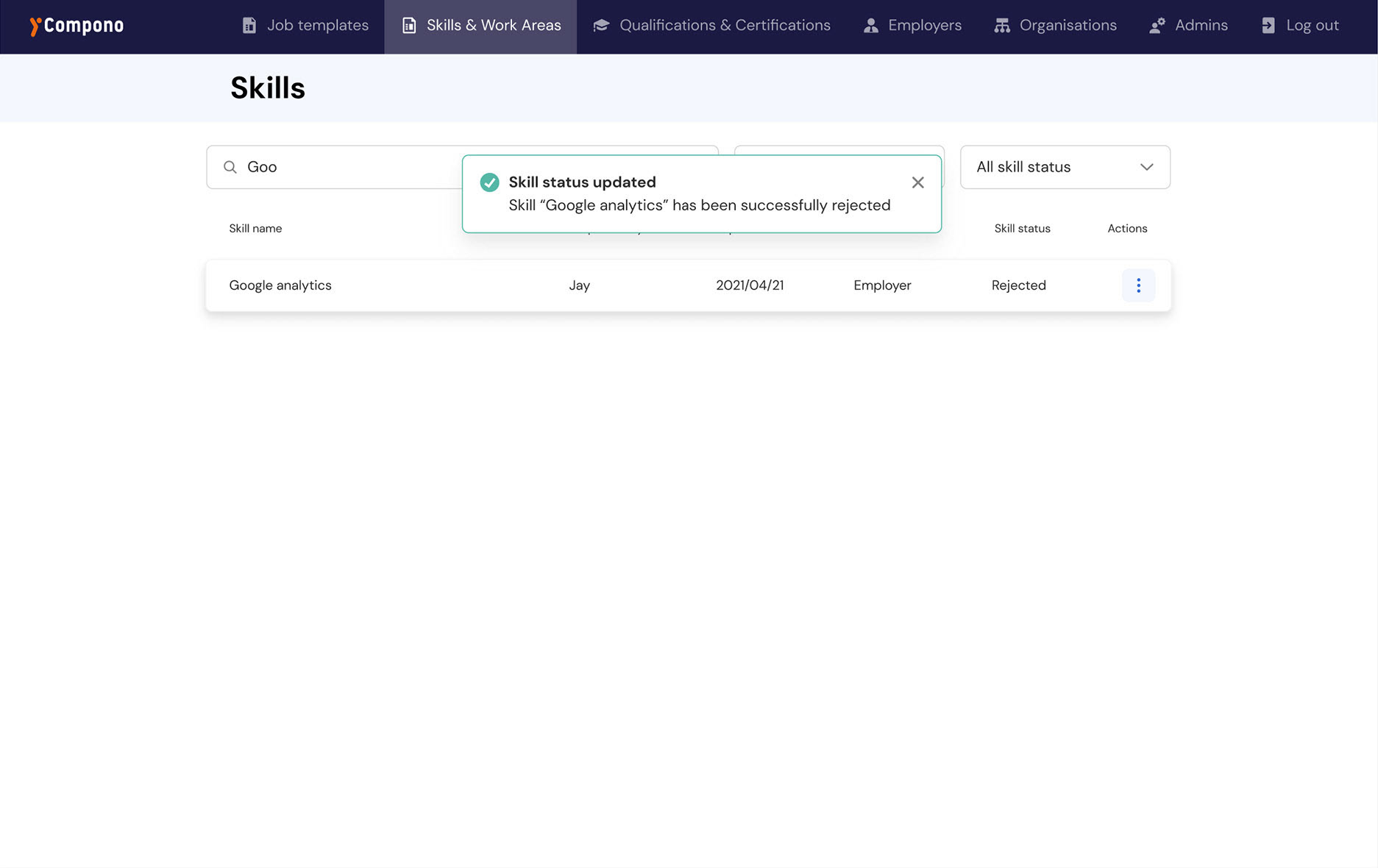Open the Organisations tab
1378x868 pixels.
coord(1055,26)
